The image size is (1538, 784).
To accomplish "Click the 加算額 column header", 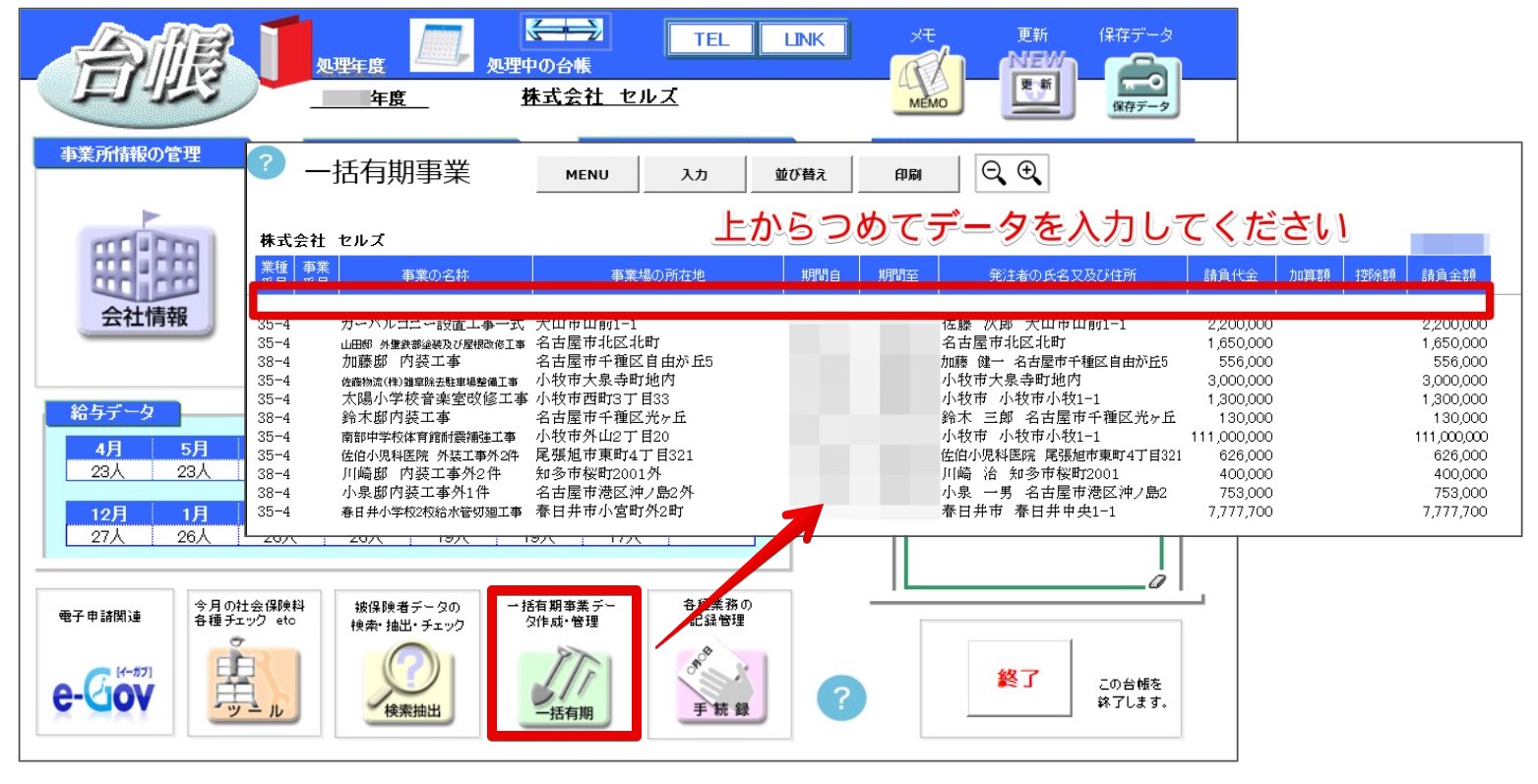I will tap(1310, 274).
